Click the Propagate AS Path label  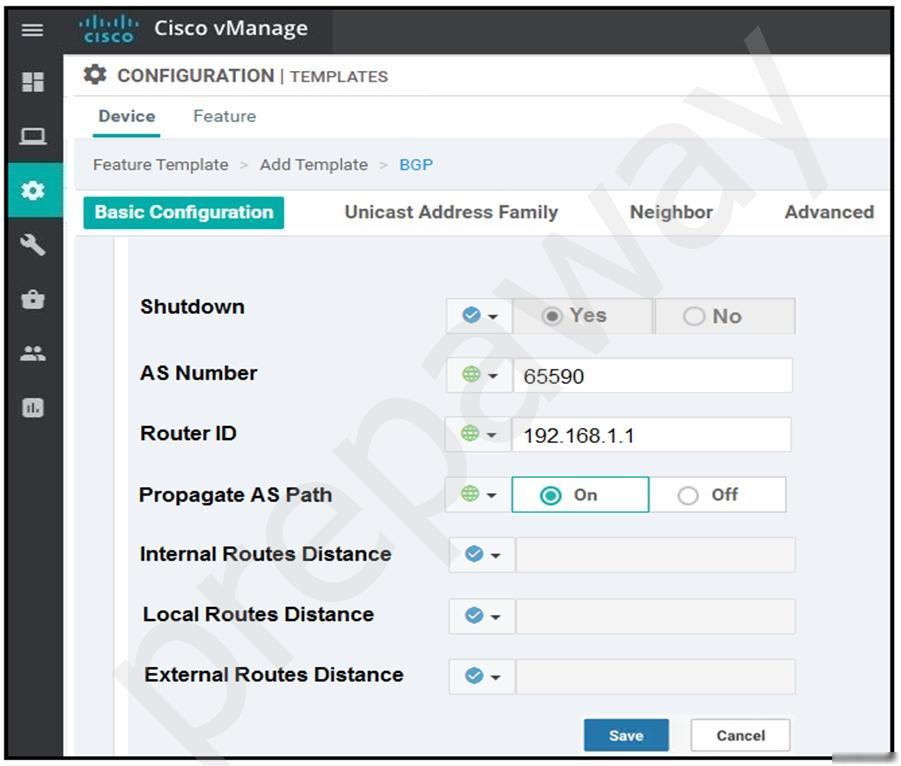pos(236,495)
